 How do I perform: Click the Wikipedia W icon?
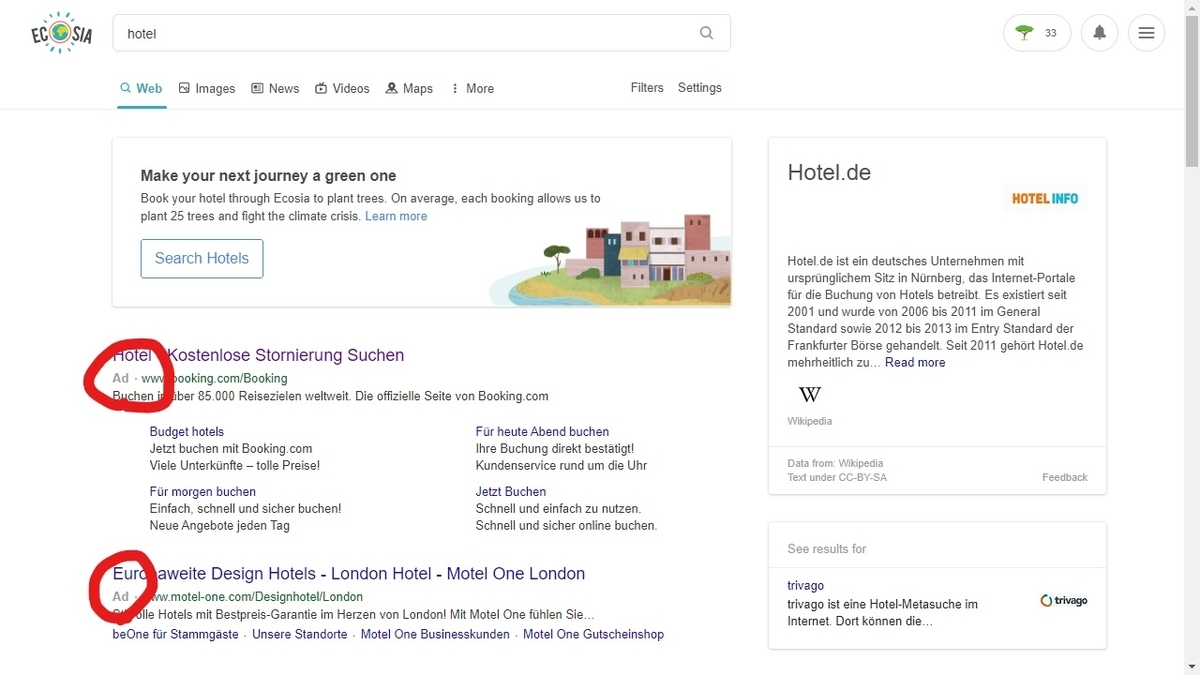[810, 394]
